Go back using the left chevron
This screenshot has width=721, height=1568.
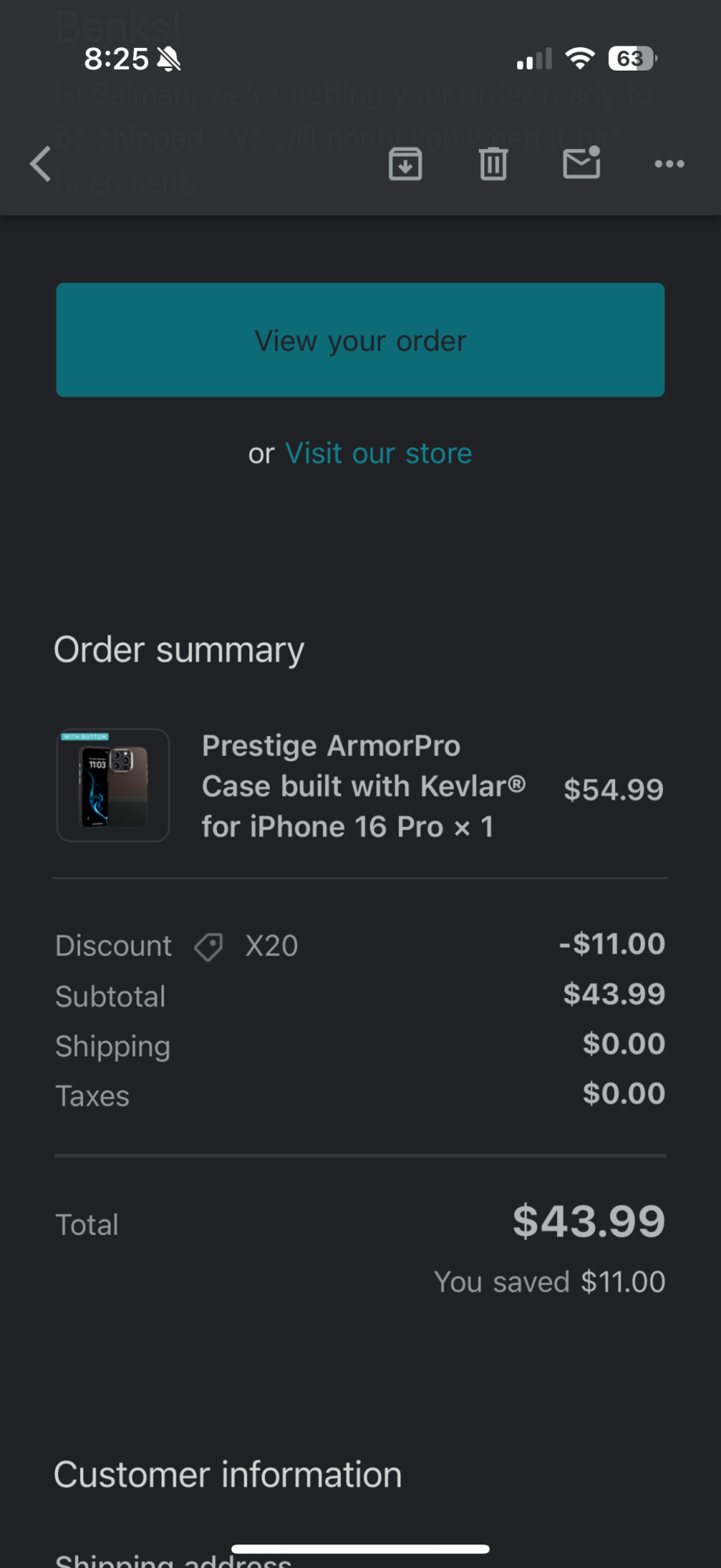pos(41,164)
